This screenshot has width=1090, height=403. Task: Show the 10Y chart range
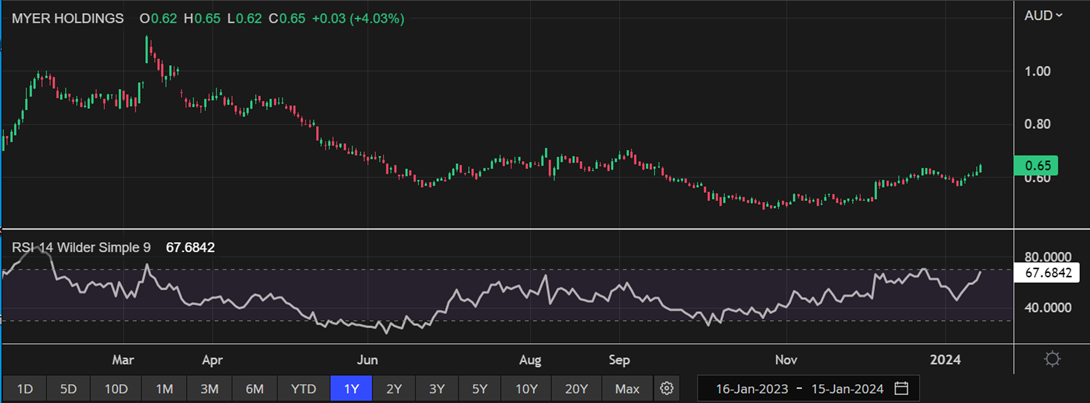click(527, 388)
